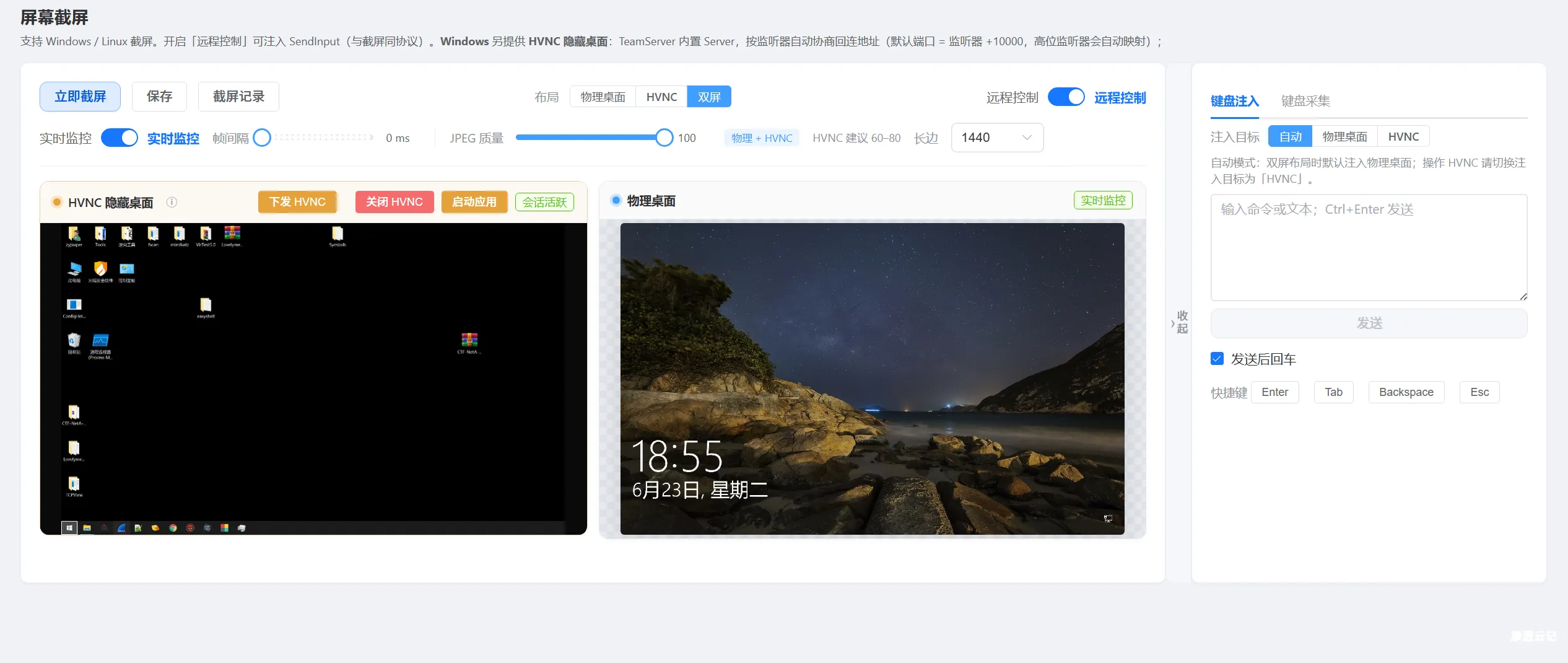Send the Tab shortcut key

click(x=1333, y=392)
